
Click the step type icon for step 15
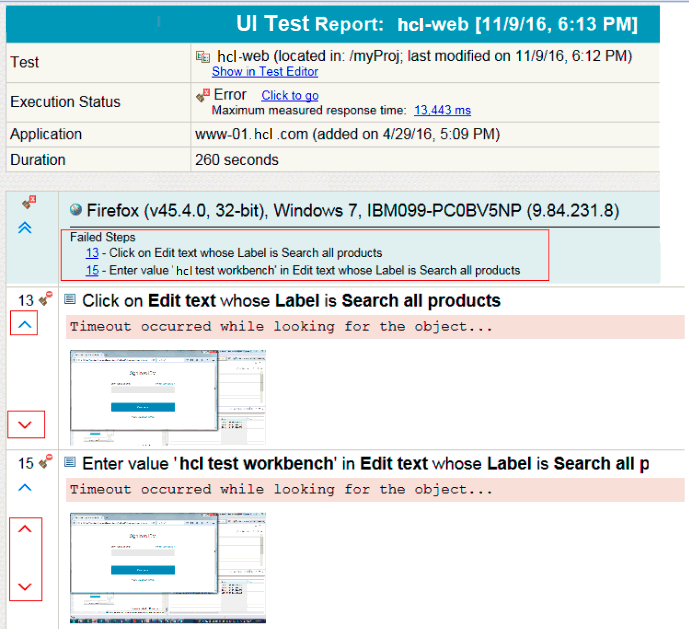click(70, 462)
